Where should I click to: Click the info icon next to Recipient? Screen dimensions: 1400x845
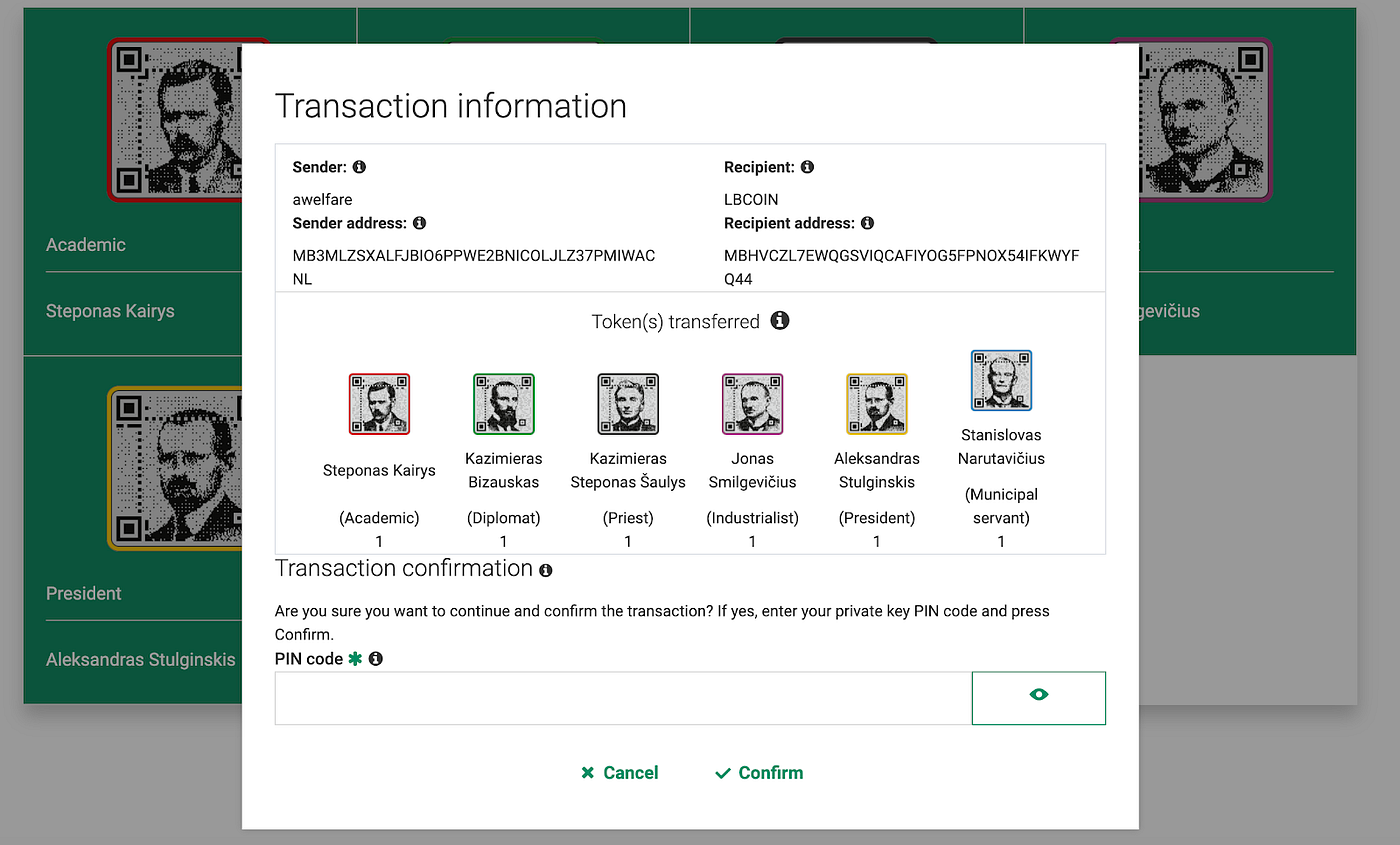tap(807, 167)
